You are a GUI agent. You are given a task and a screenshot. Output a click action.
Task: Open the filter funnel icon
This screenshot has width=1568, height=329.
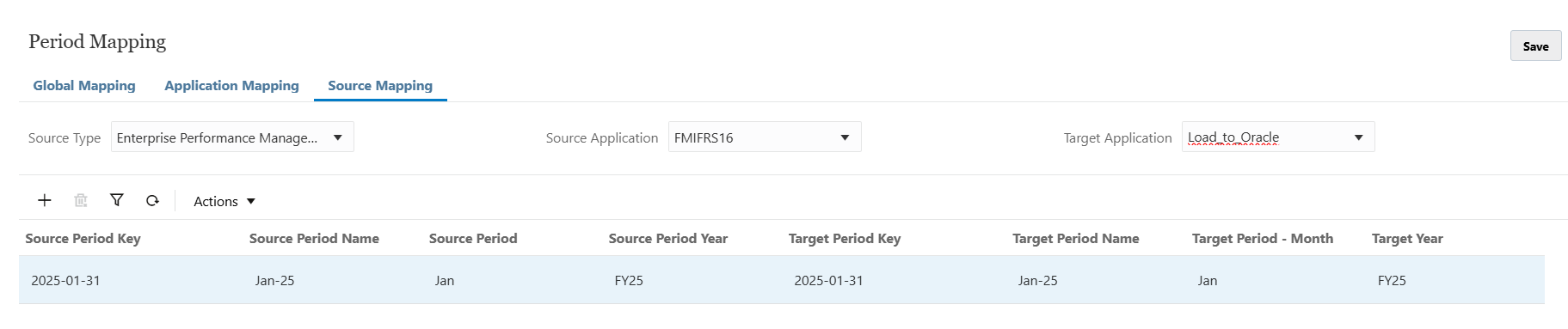coord(117,200)
